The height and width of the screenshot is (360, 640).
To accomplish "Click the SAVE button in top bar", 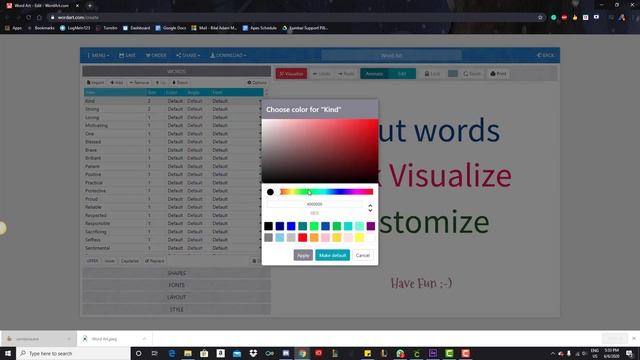I will click(x=127, y=55).
